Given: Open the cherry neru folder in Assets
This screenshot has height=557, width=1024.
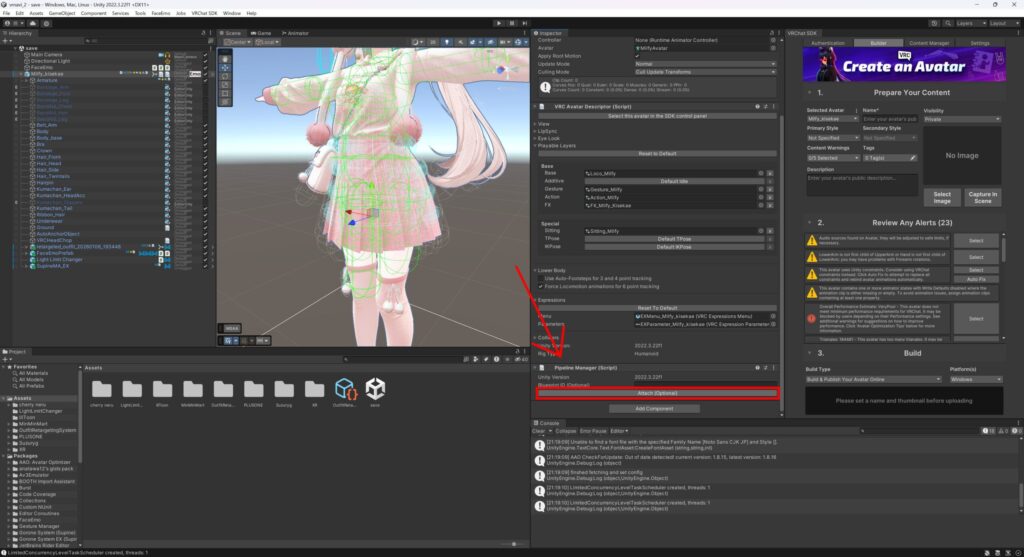Looking at the screenshot, I should [x=101, y=389].
